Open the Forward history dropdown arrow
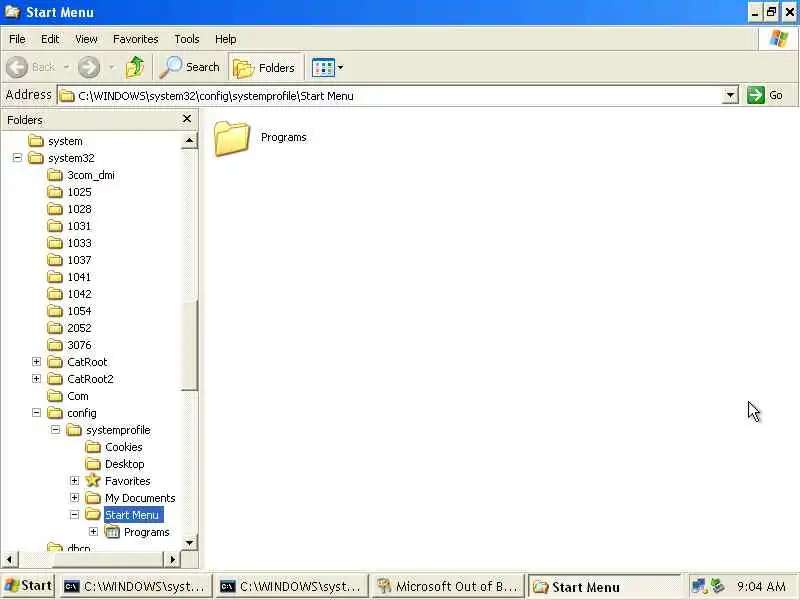 point(112,67)
